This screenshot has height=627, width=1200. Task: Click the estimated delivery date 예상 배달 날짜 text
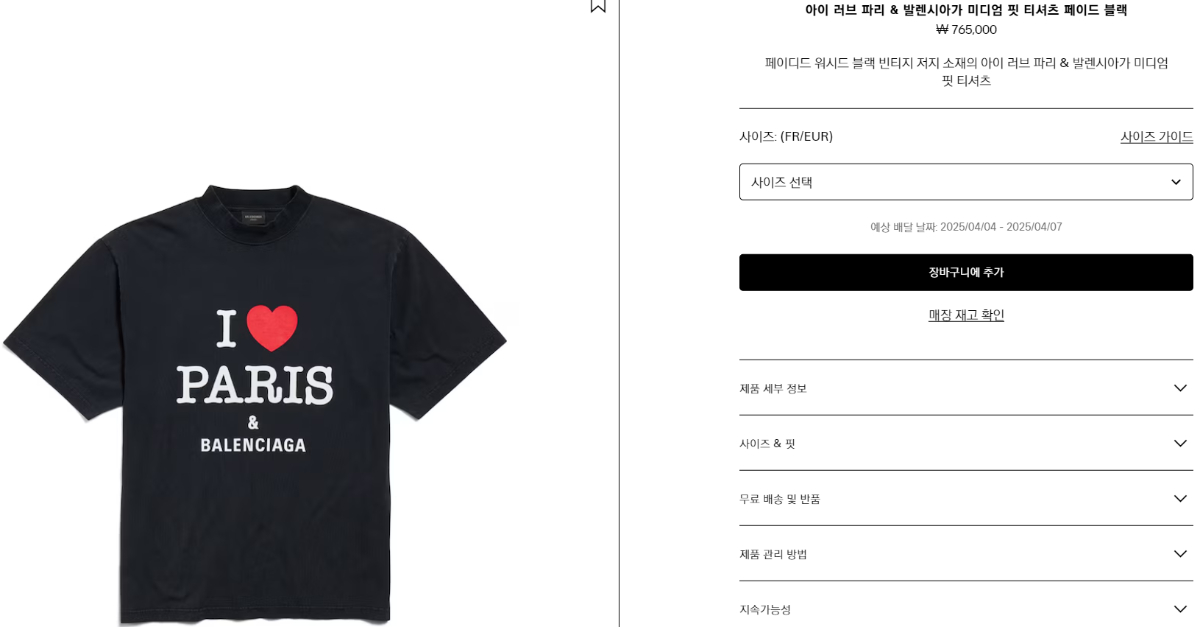point(966,227)
